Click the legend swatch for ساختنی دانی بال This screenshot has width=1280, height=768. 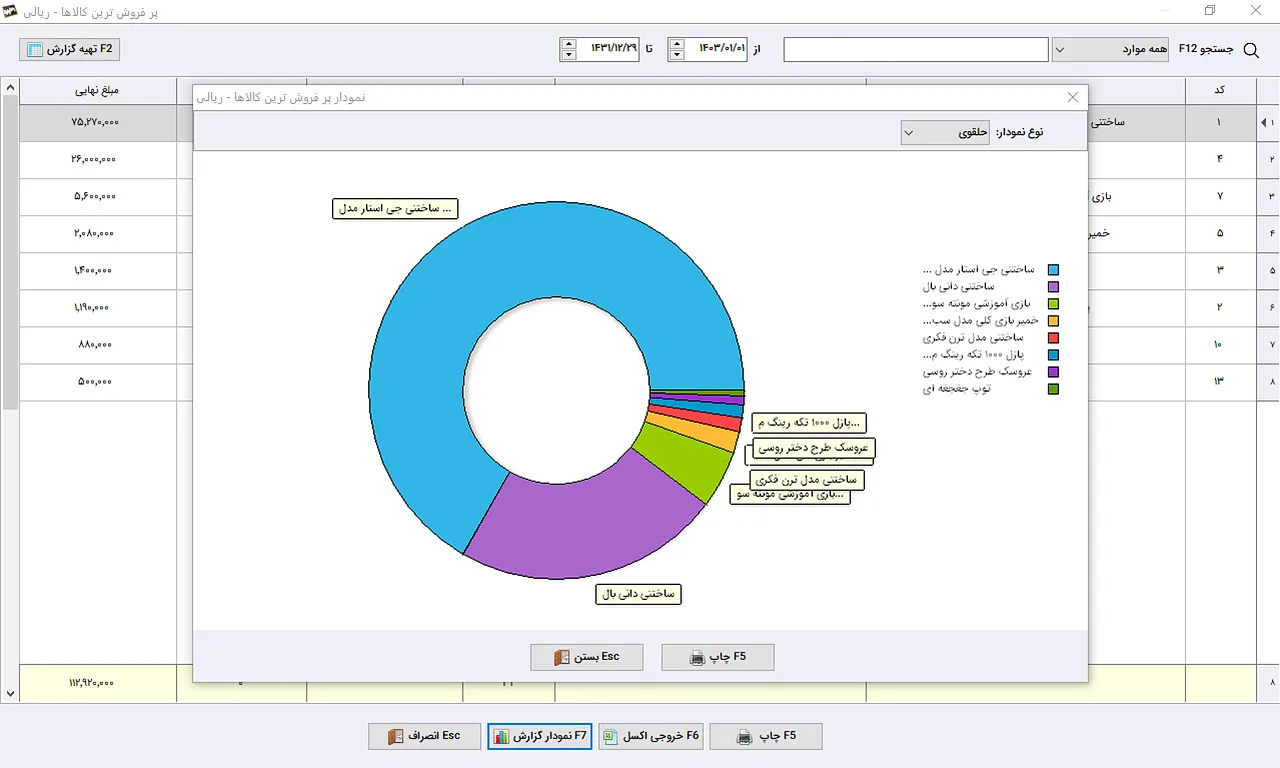tap(1053, 287)
